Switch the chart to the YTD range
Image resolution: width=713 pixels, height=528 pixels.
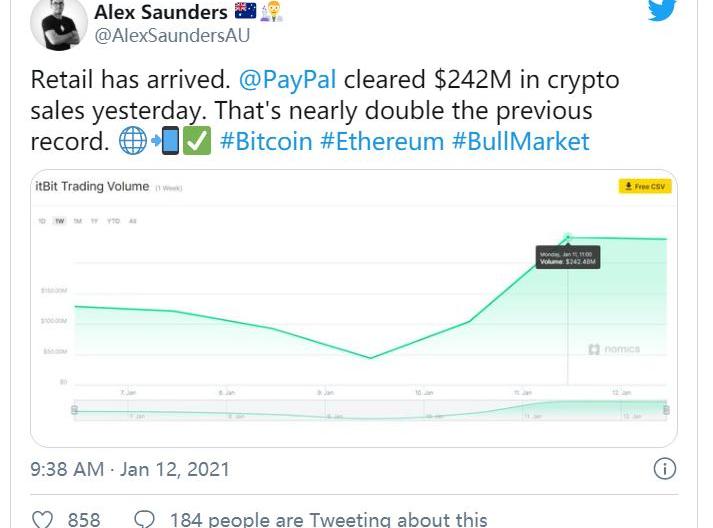[x=113, y=221]
